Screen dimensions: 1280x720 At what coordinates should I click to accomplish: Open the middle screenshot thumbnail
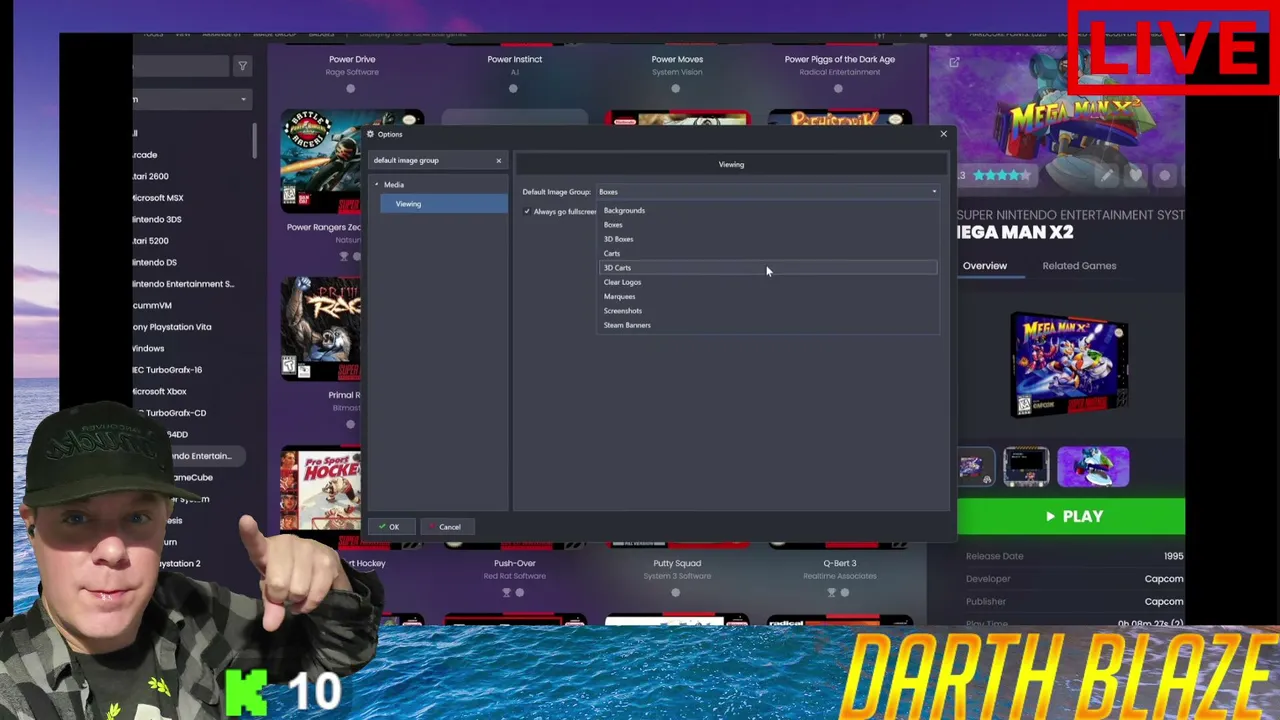click(x=1026, y=467)
